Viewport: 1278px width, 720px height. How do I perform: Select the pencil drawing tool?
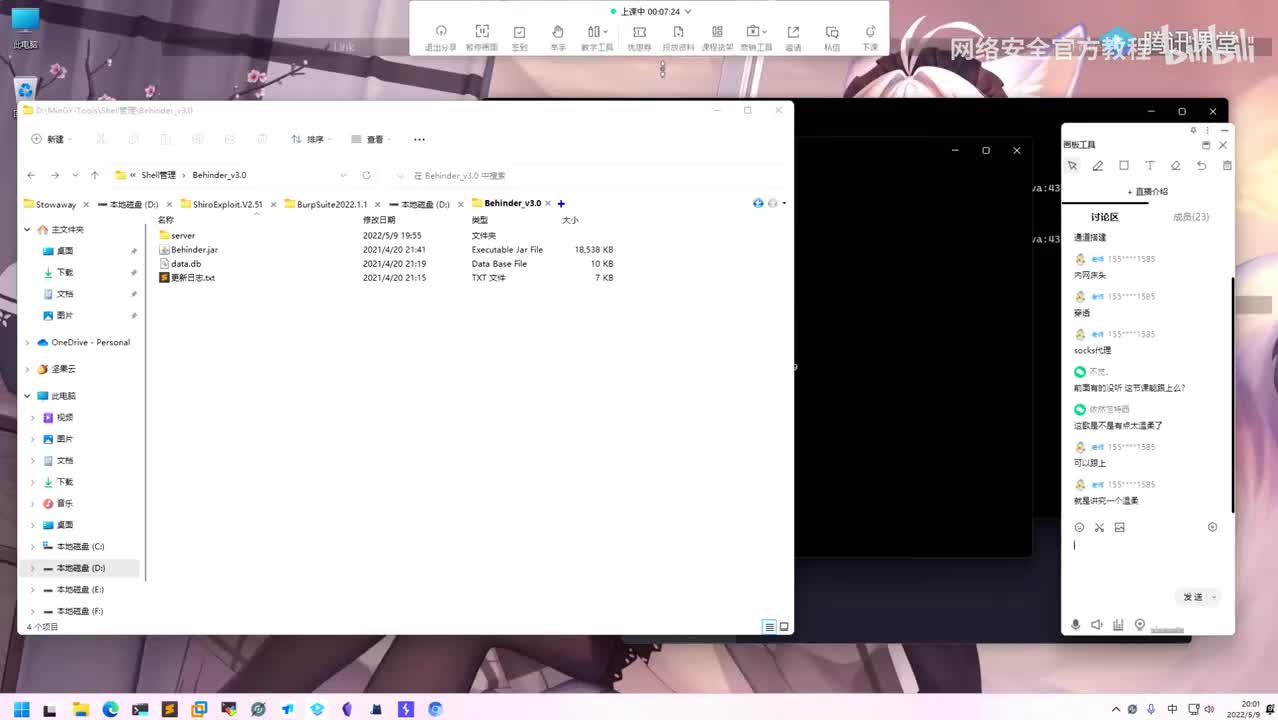(x=1098, y=166)
